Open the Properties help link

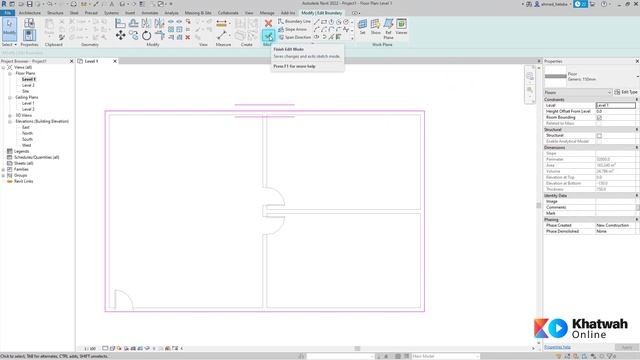point(557,347)
